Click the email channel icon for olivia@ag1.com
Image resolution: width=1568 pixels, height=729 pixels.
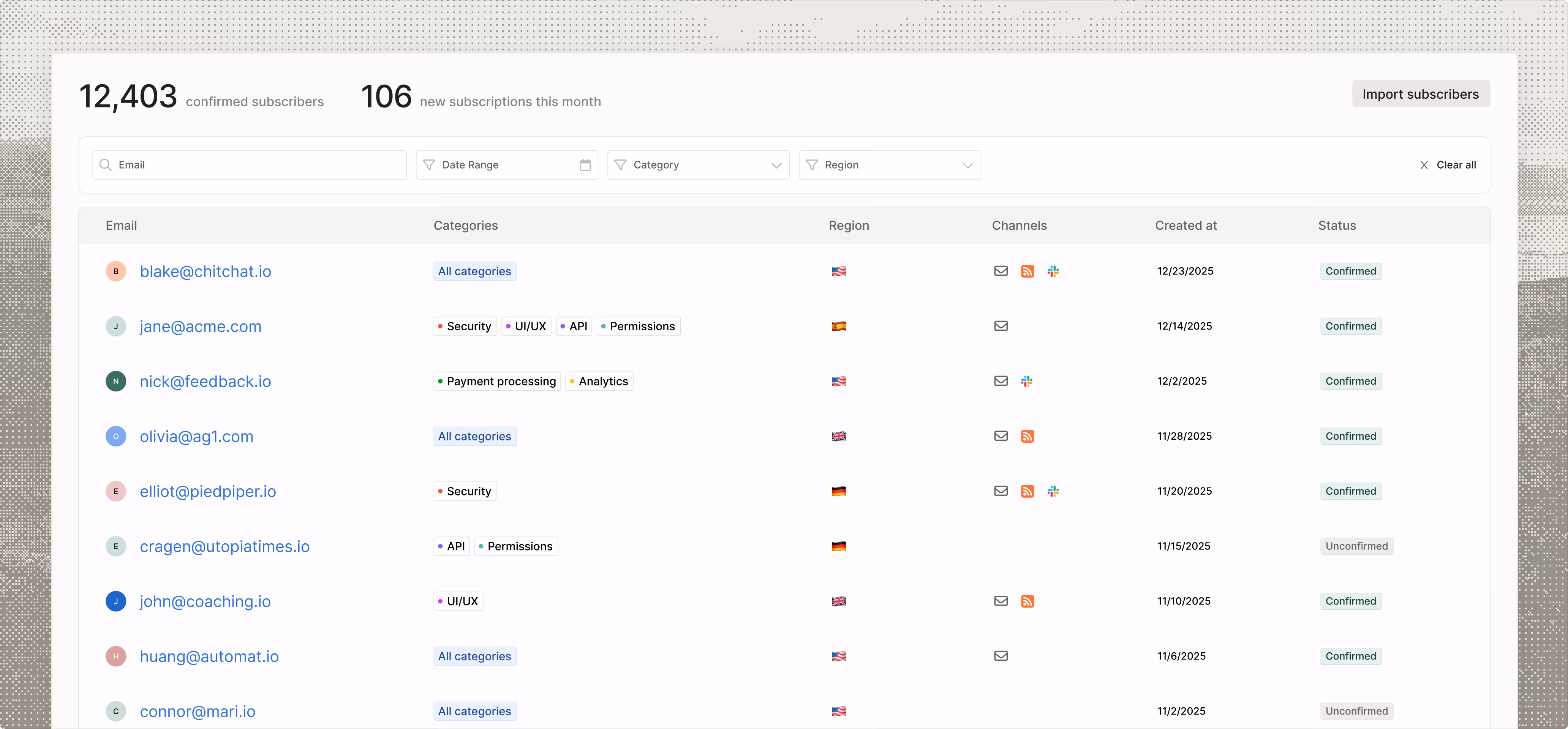click(1001, 436)
